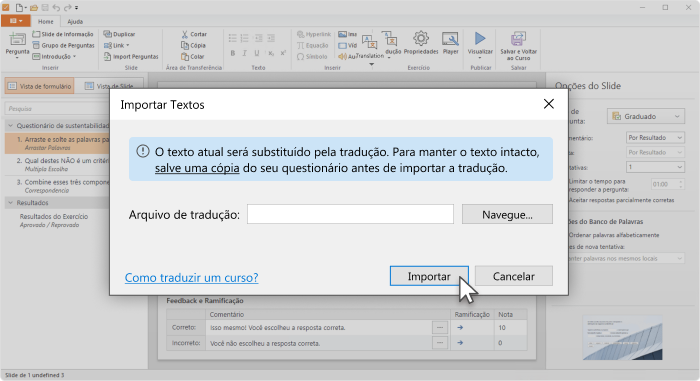This screenshot has width=700, height=381.
Task: Select question 2 Qual destes NÃO
Action: (57, 164)
